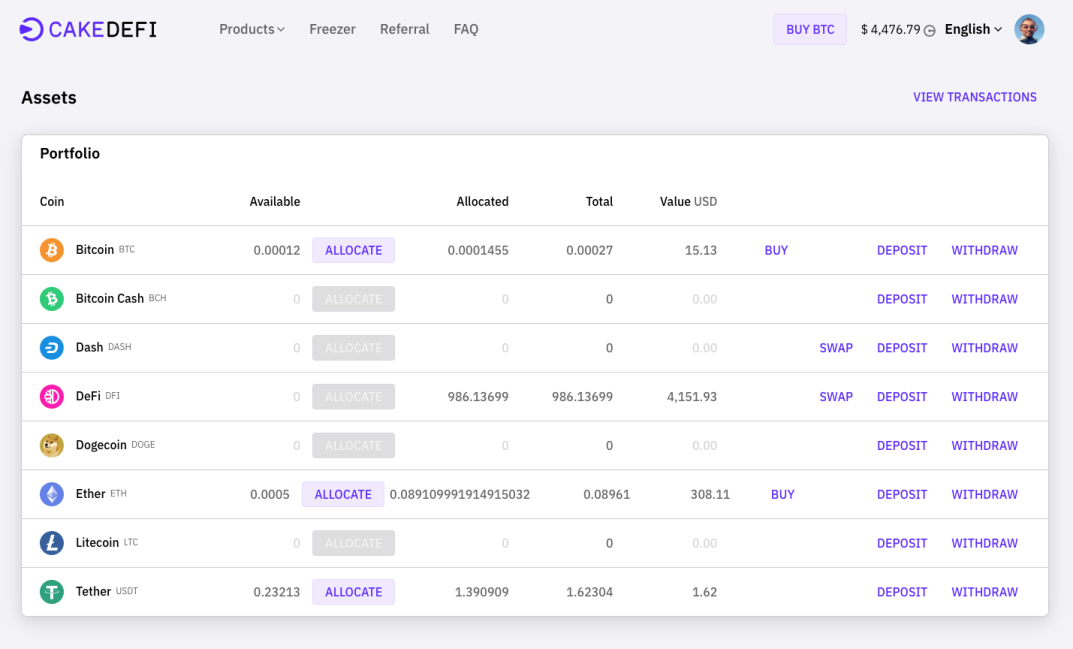
Task: Withdraw Tether
Action: (x=984, y=592)
